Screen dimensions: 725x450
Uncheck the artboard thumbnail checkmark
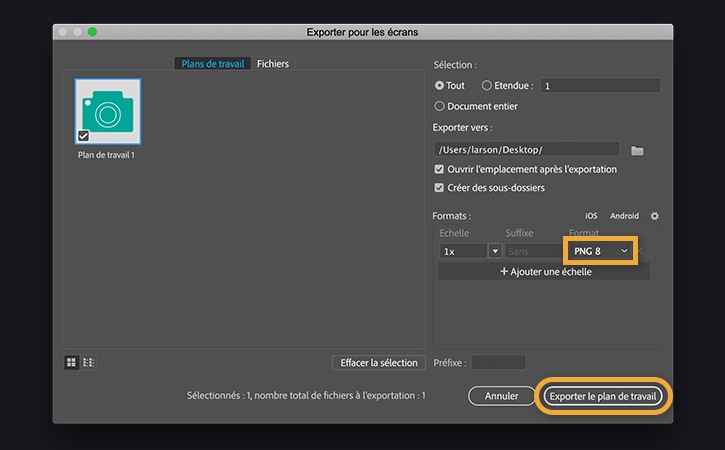pos(83,136)
